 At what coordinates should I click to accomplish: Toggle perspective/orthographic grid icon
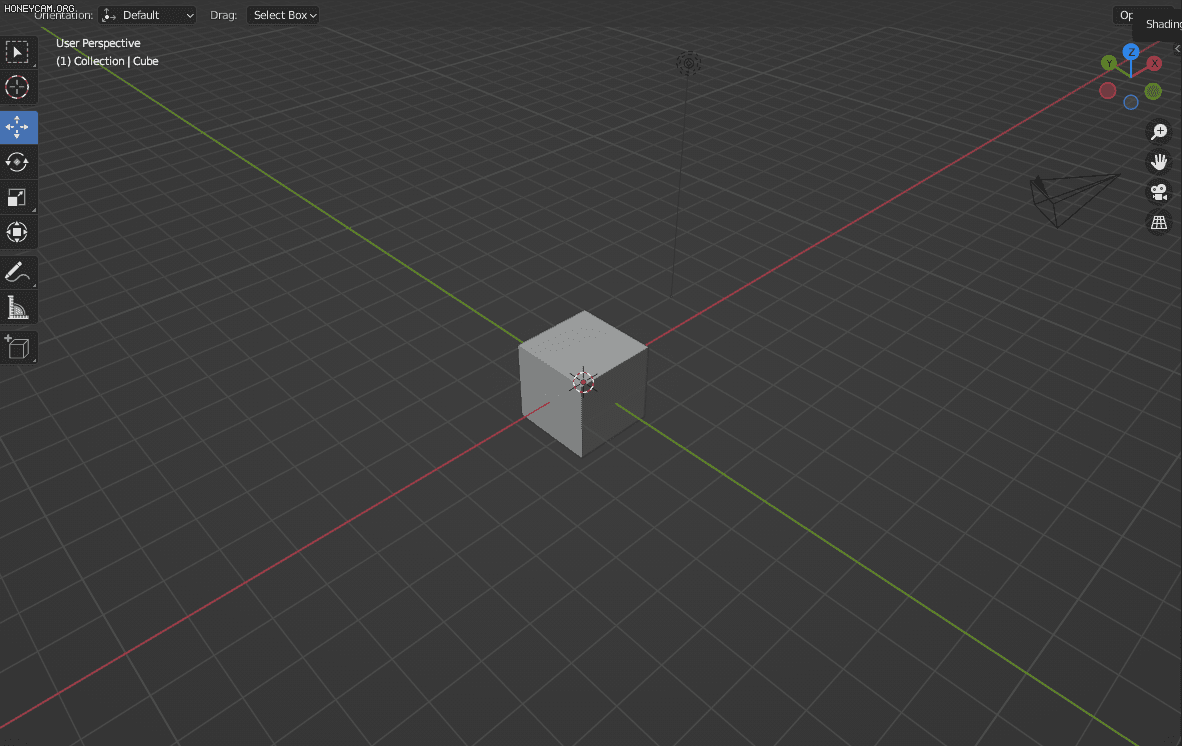(1159, 223)
